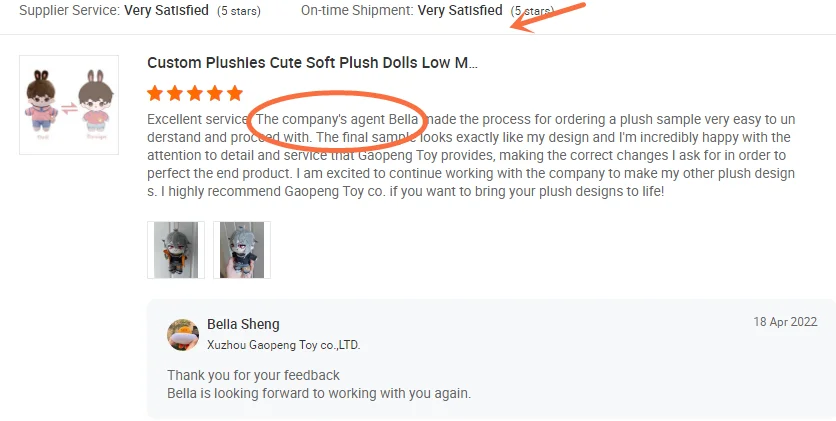View the first review photo thumbnail

point(175,250)
